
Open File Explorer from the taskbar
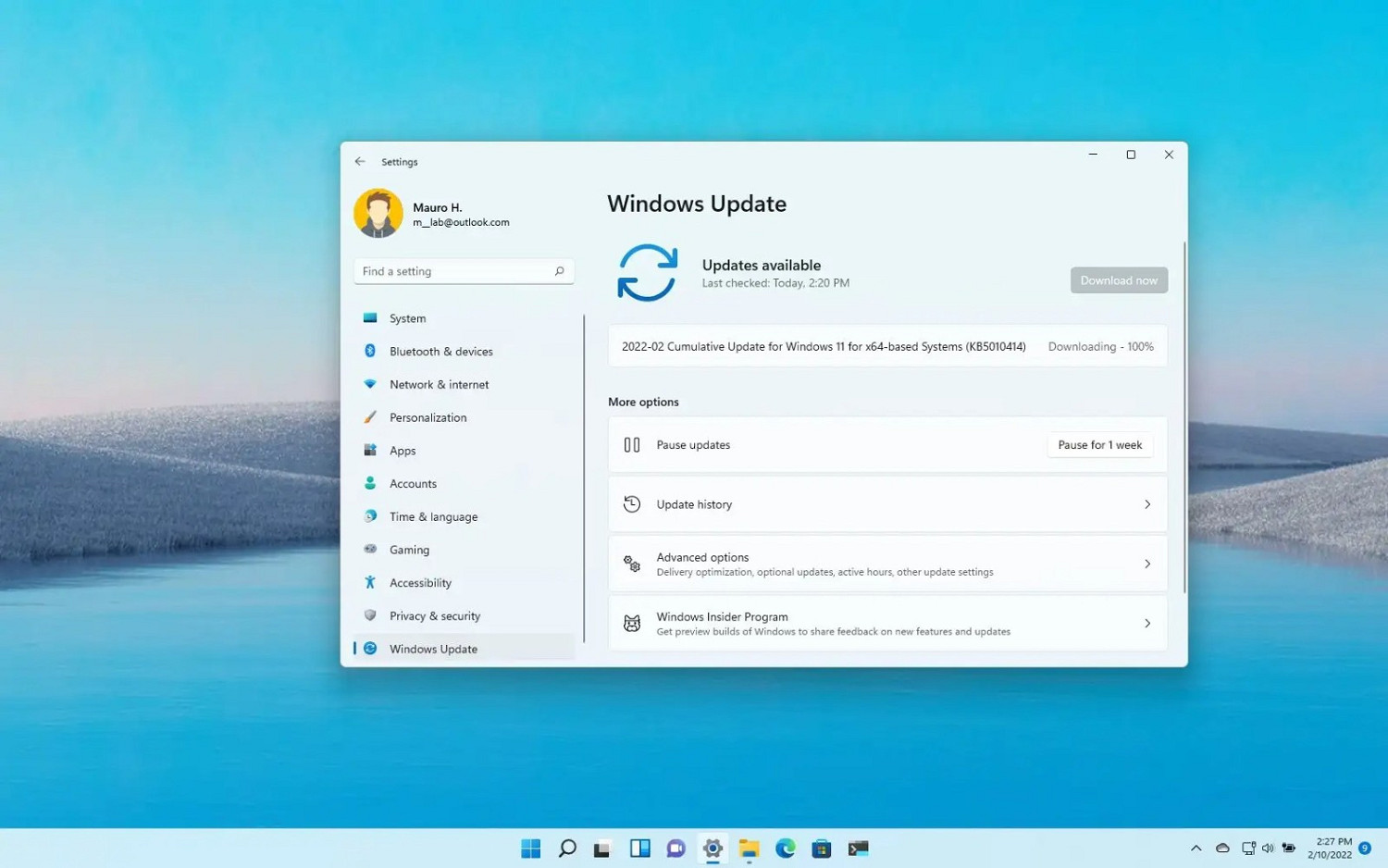(x=749, y=849)
